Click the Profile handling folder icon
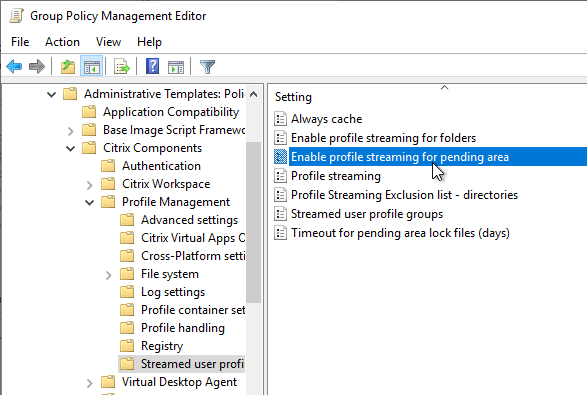Viewport: 587px width, 395px height. pyautogui.click(x=127, y=327)
